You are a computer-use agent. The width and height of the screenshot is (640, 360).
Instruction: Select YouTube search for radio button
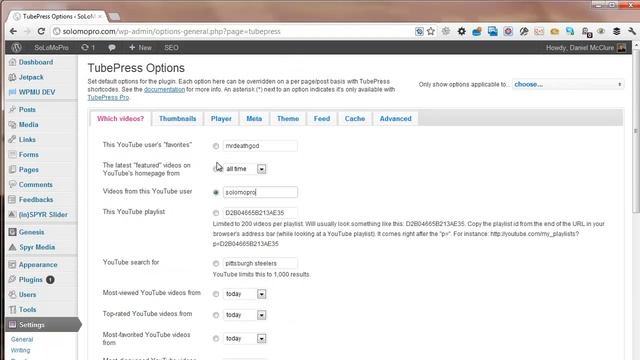(x=216, y=264)
